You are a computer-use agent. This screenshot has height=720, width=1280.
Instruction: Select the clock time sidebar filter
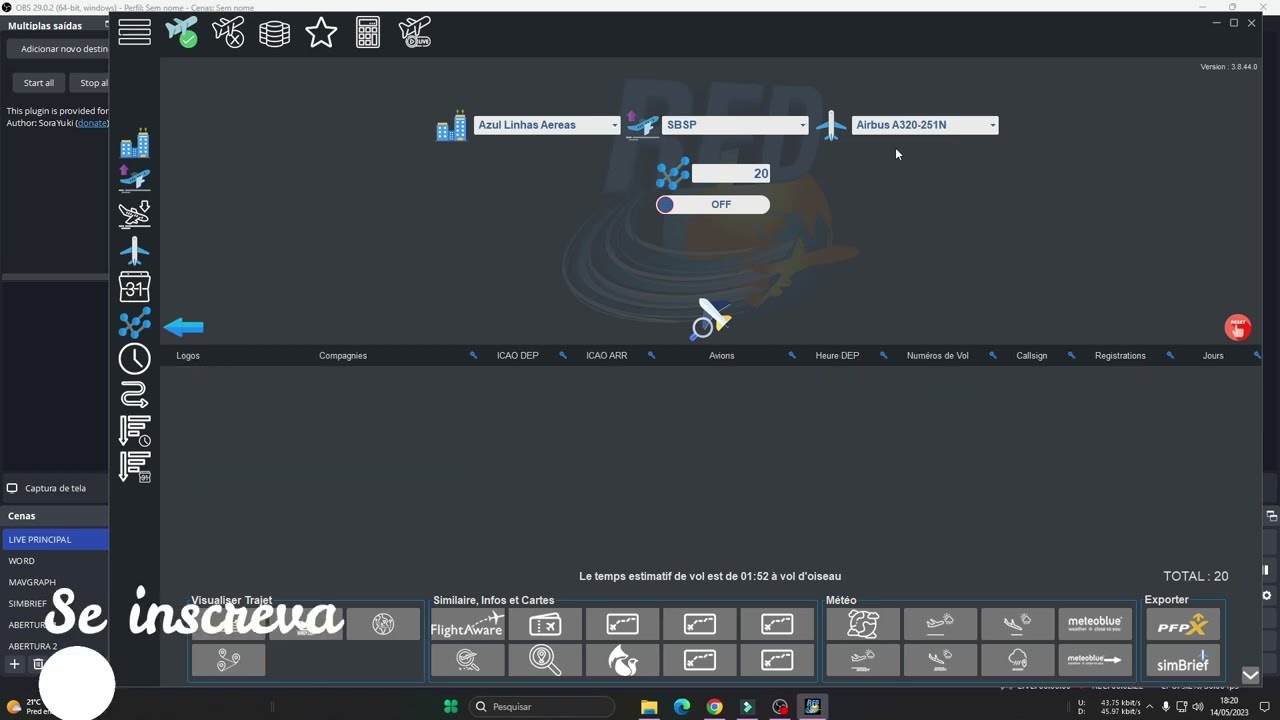(x=134, y=359)
